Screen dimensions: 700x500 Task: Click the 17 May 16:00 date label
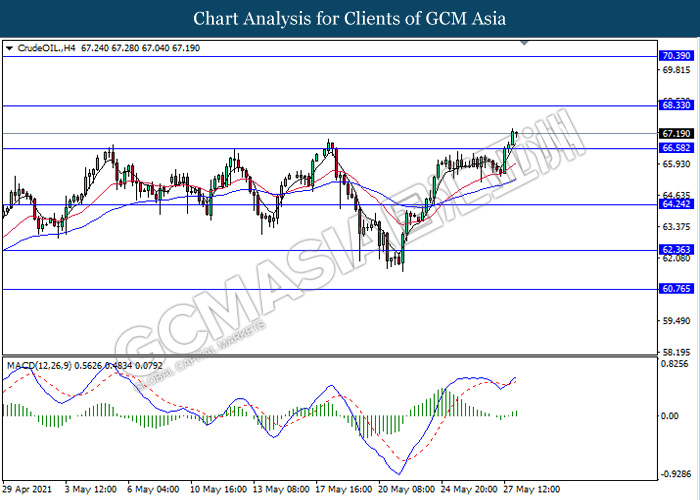tap(344, 490)
